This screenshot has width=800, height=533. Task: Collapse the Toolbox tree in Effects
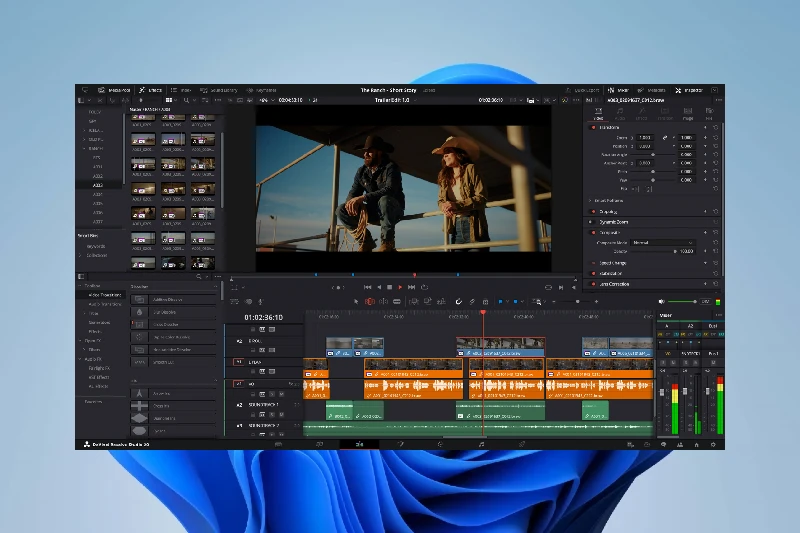(80, 286)
